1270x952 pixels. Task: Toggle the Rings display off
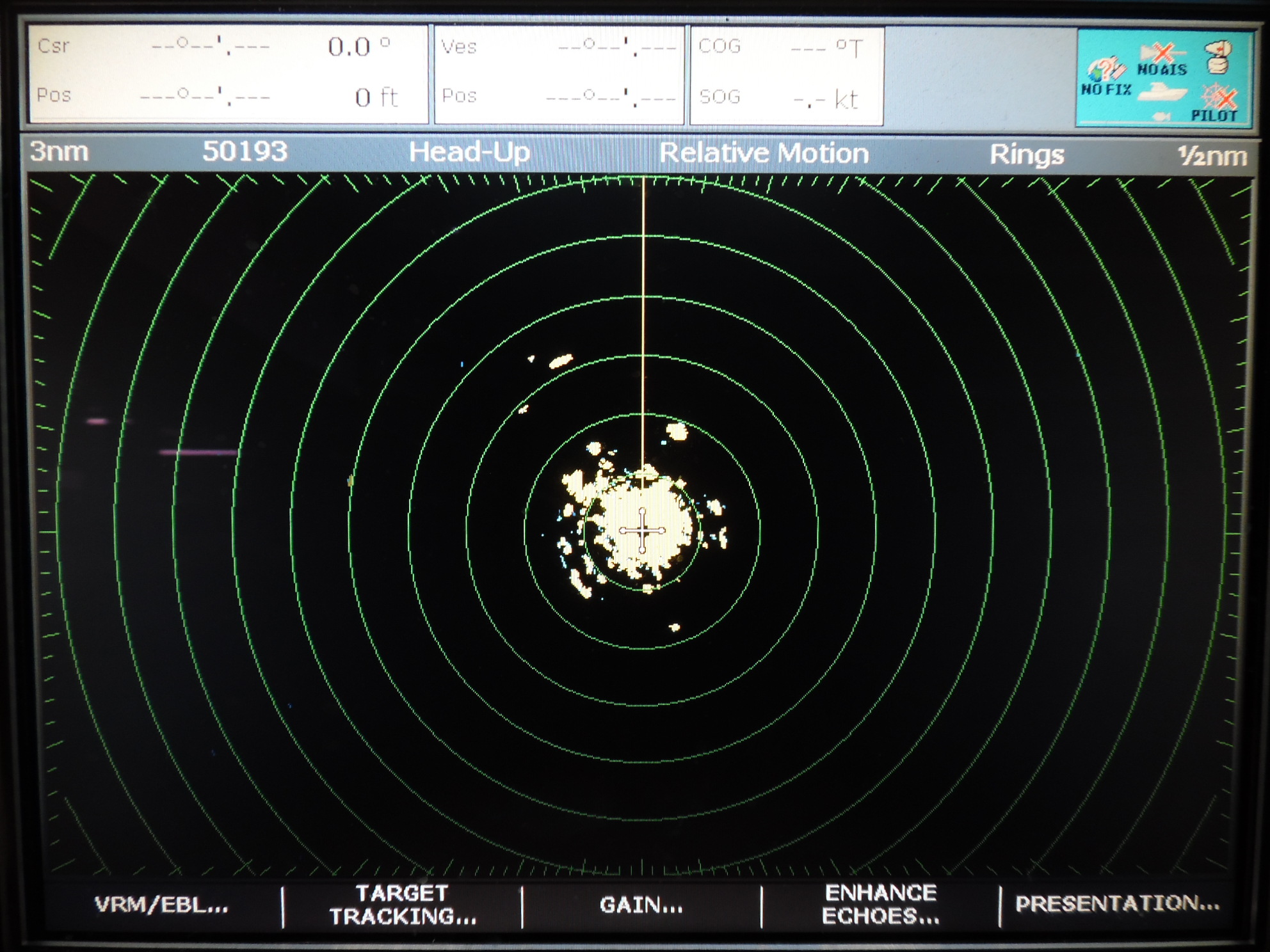point(1025,154)
